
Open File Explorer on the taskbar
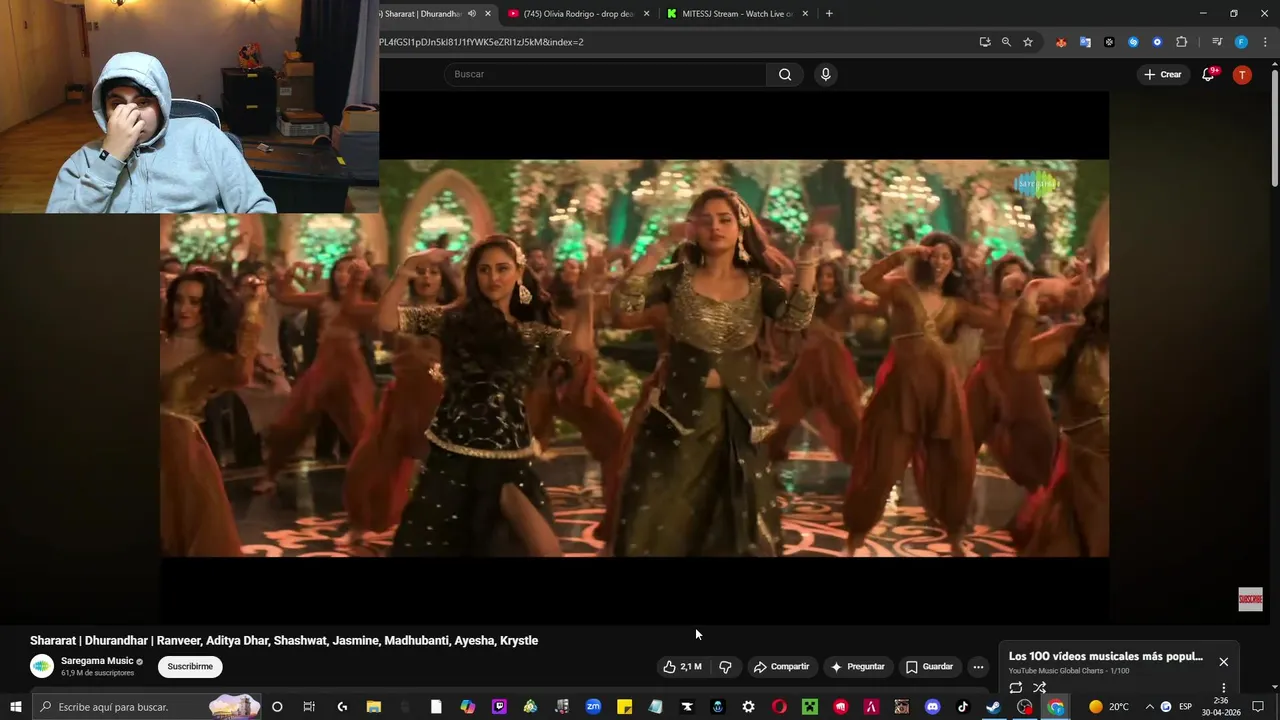click(x=374, y=706)
